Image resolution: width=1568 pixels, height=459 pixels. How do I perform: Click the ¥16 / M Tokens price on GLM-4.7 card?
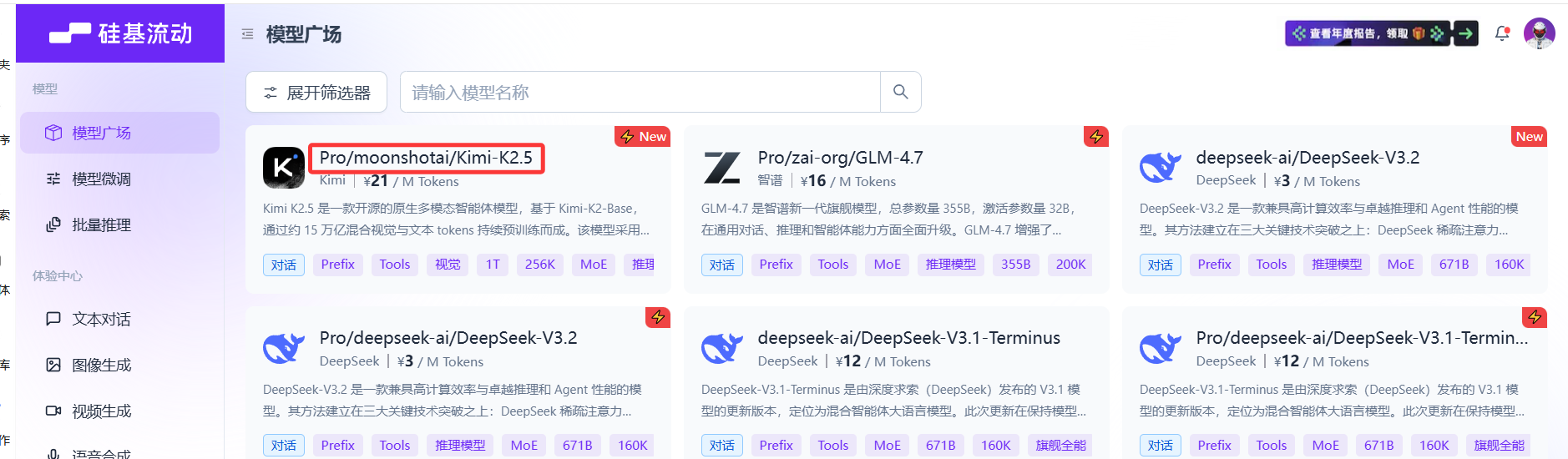point(848,181)
